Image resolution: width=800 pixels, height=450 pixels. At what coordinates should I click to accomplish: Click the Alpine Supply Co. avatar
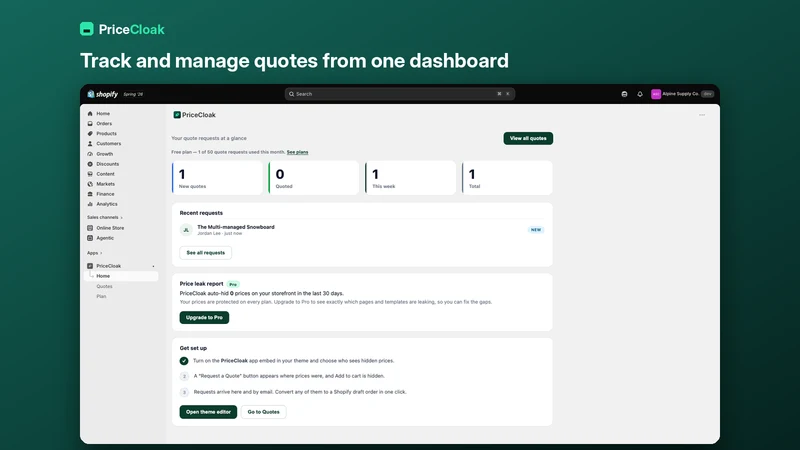point(656,94)
